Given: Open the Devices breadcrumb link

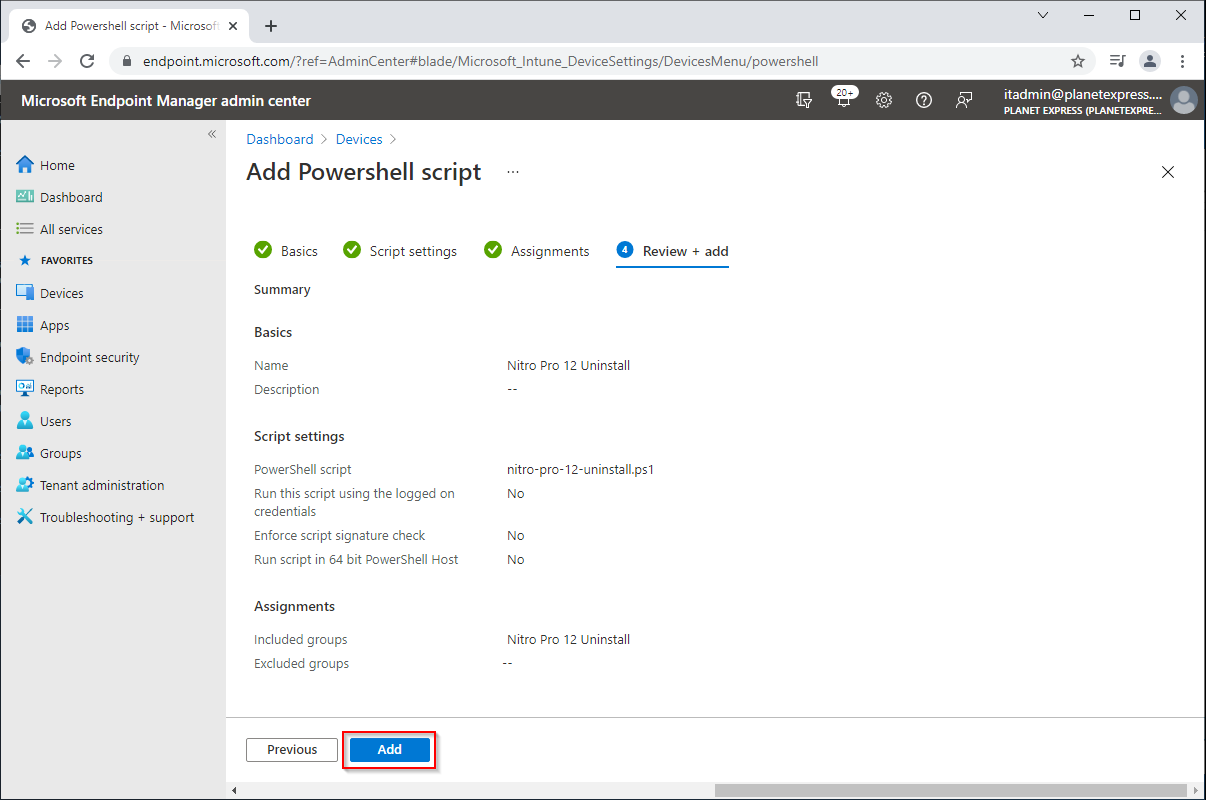Looking at the screenshot, I should (x=359, y=139).
